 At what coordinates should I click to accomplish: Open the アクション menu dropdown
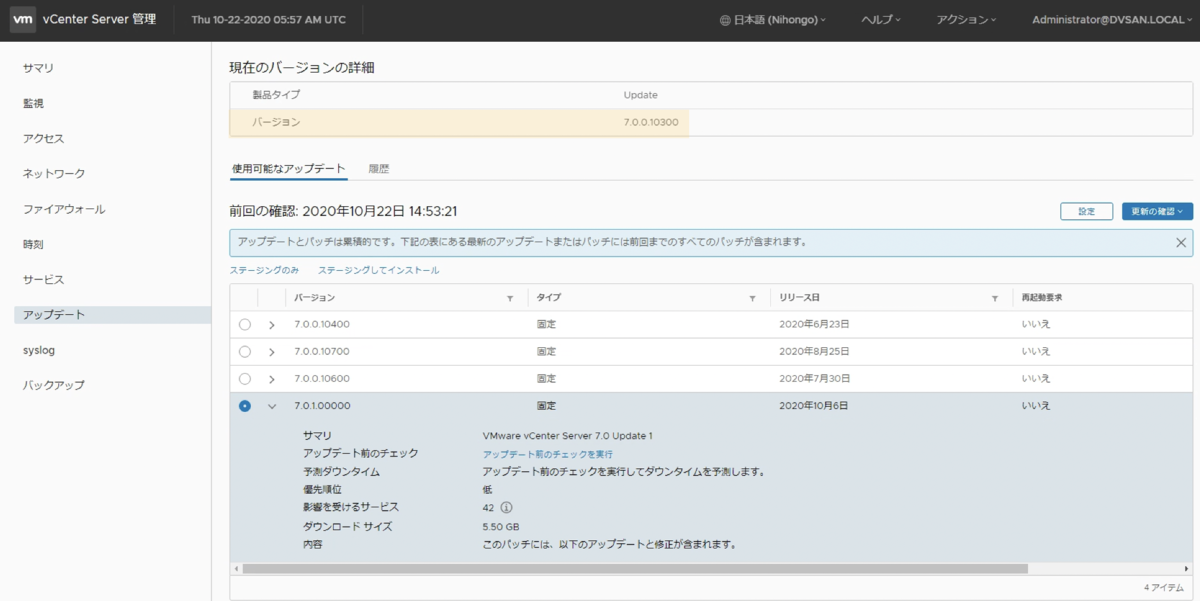point(966,20)
